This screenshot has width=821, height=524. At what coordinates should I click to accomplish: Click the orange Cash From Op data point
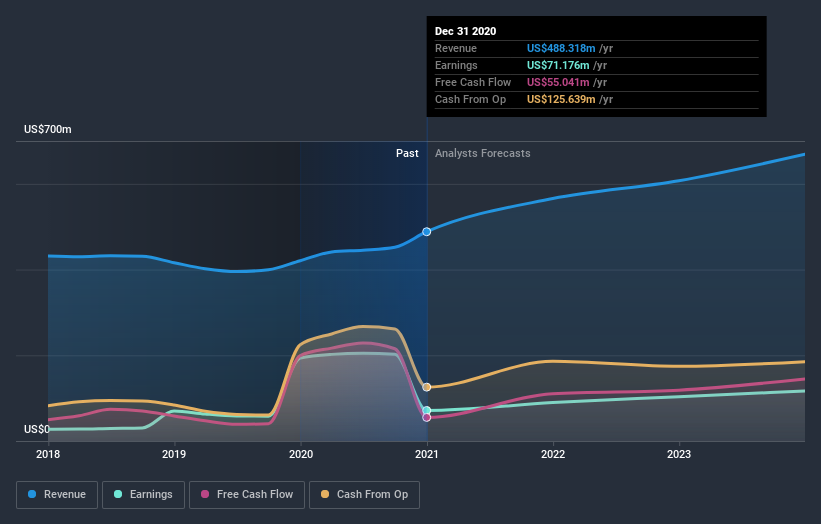click(x=427, y=387)
